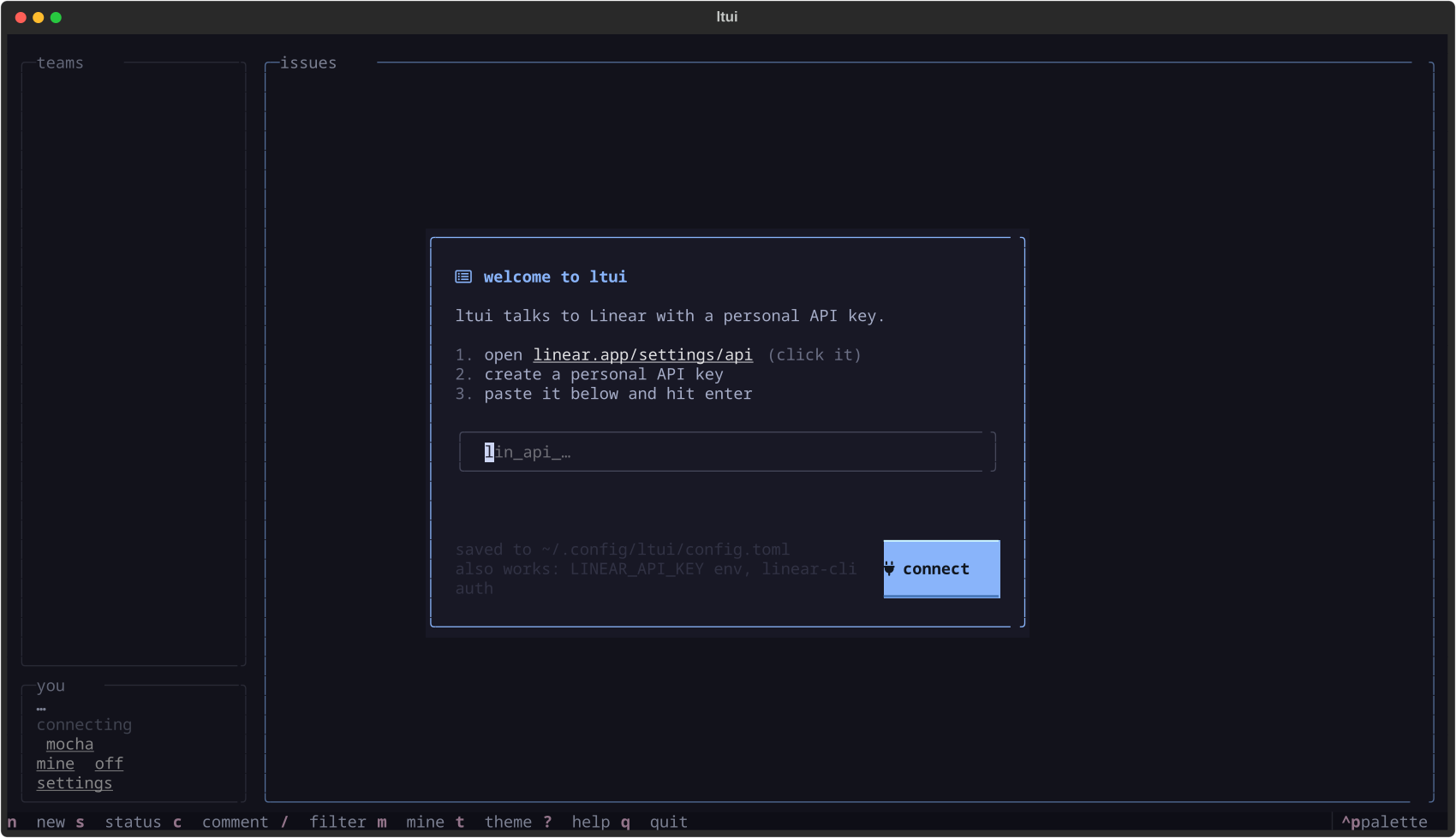Click the 'welcome to ltui' heading
Screen dimensions: 1456x838
pyautogui.click(x=555, y=276)
